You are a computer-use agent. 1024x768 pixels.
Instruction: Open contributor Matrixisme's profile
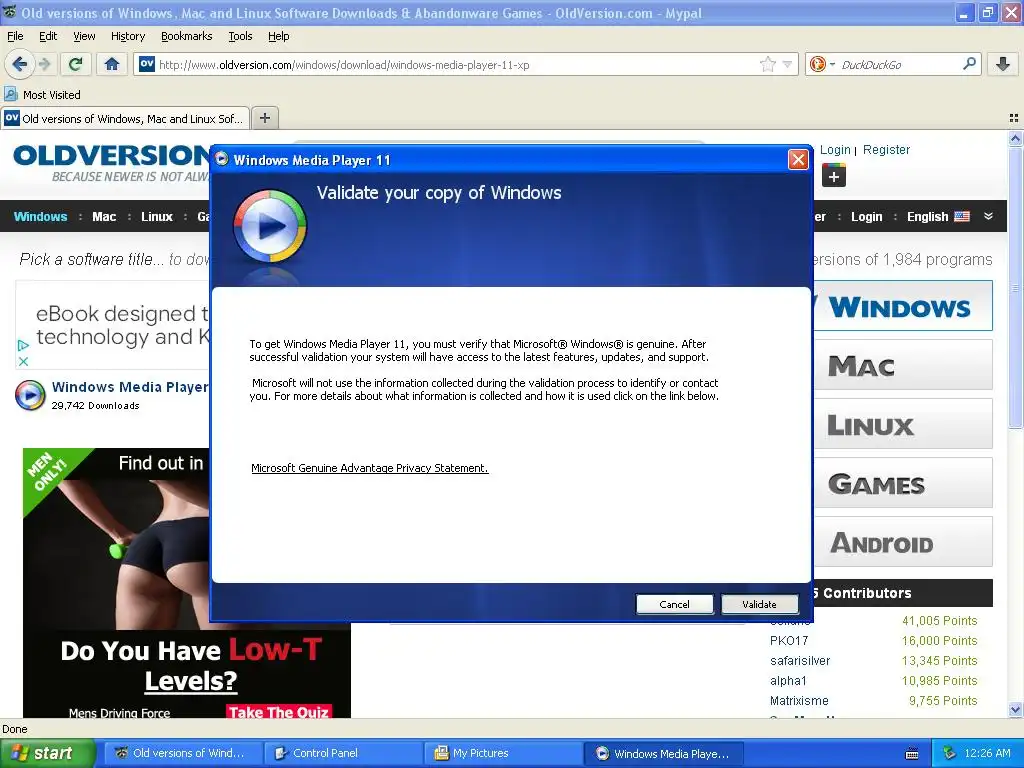pos(799,701)
